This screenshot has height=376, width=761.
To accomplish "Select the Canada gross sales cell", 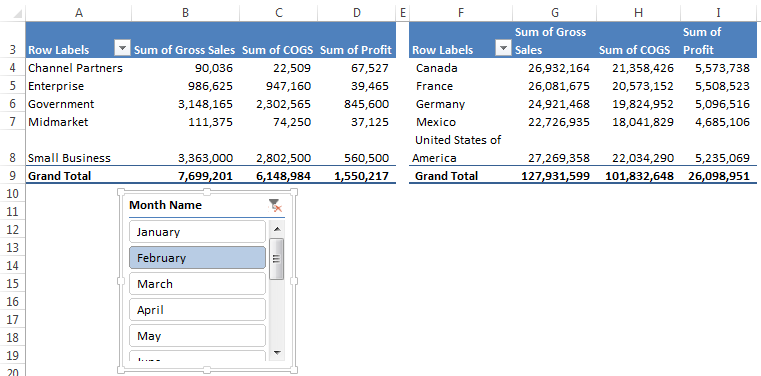I will click(554, 68).
